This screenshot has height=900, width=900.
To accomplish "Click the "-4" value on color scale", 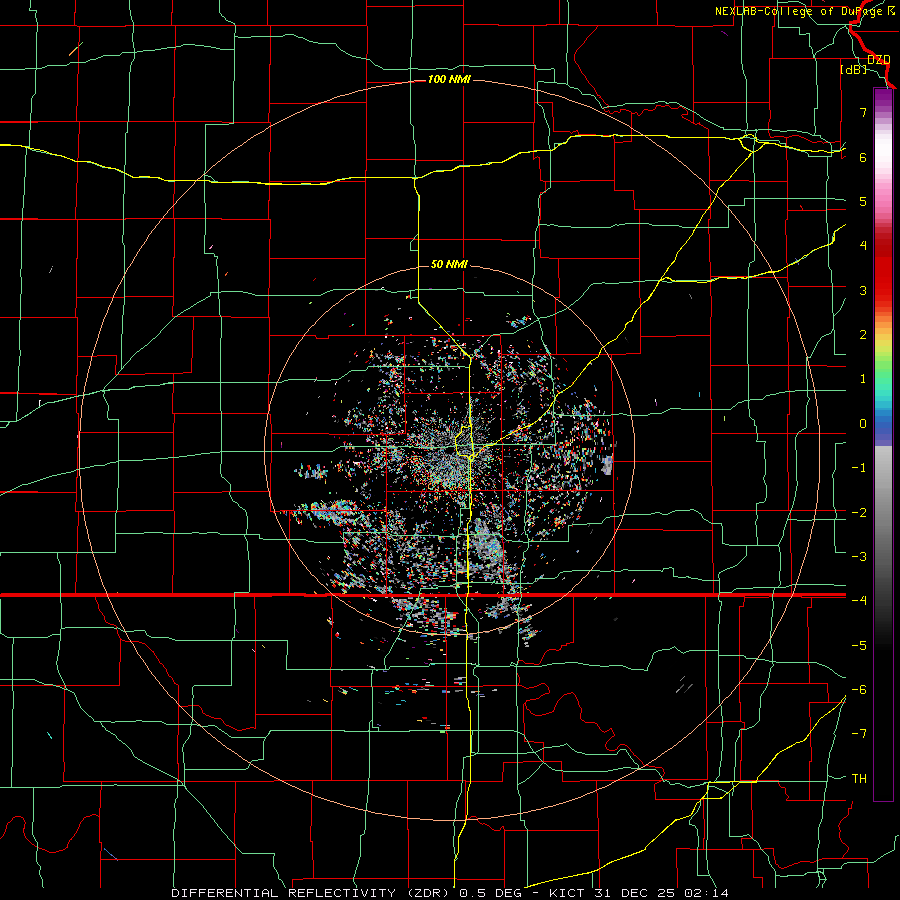I will coord(859,601).
